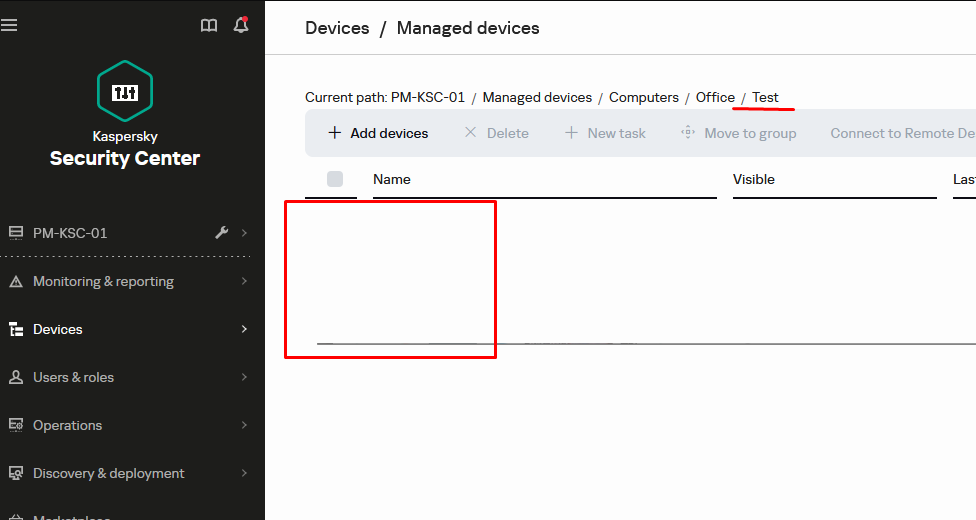Click the Kaspersky Security Center logo
This screenshot has height=520, width=976.
click(x=125, y=92)
